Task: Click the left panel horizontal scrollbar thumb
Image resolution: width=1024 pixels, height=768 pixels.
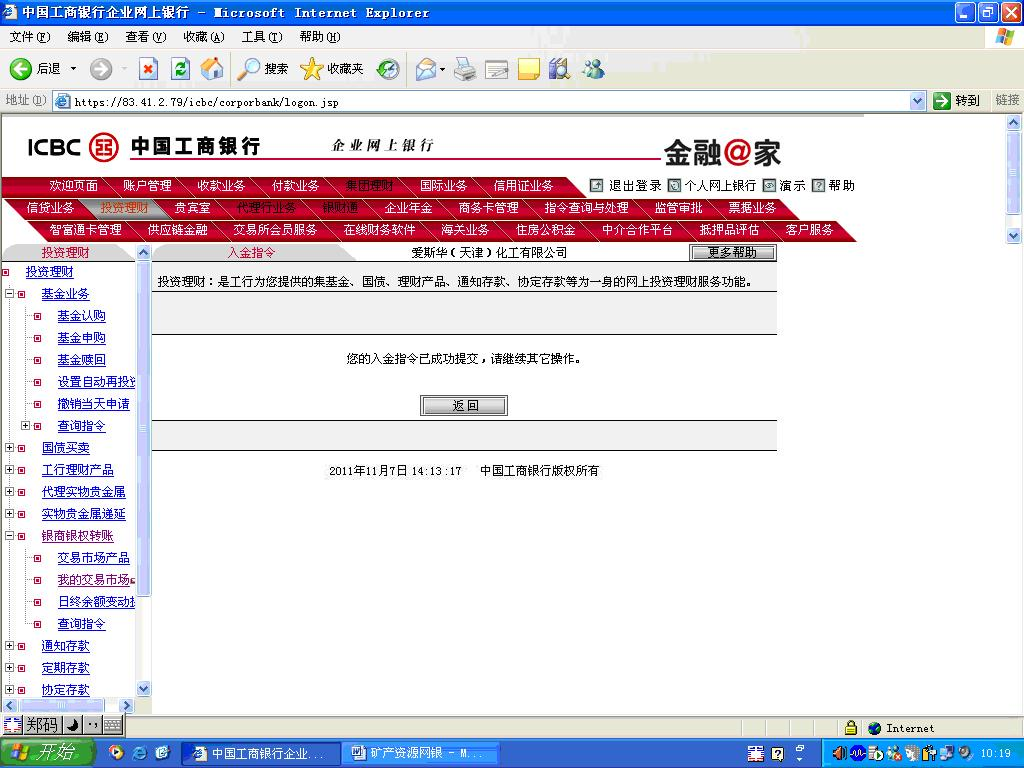Action: (61, 705)
